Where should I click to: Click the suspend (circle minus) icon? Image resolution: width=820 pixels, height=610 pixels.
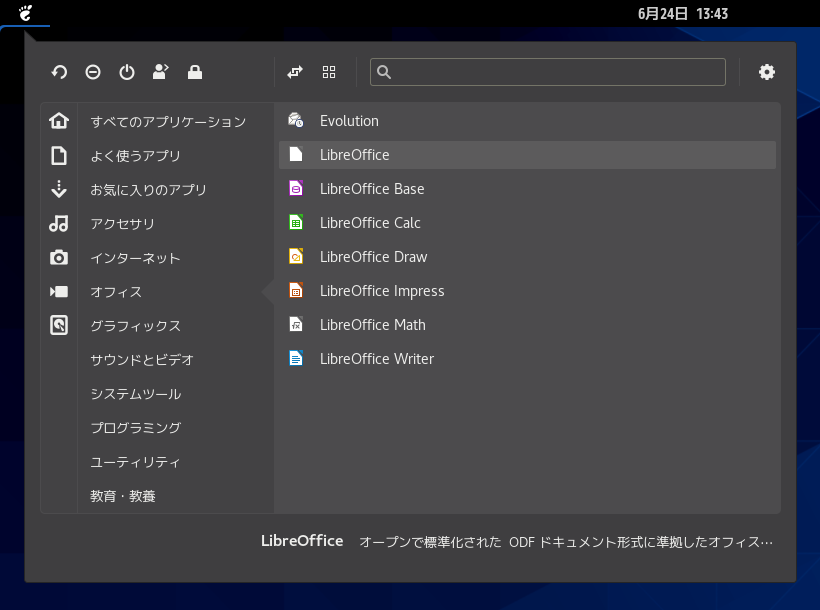click(93, 72)
